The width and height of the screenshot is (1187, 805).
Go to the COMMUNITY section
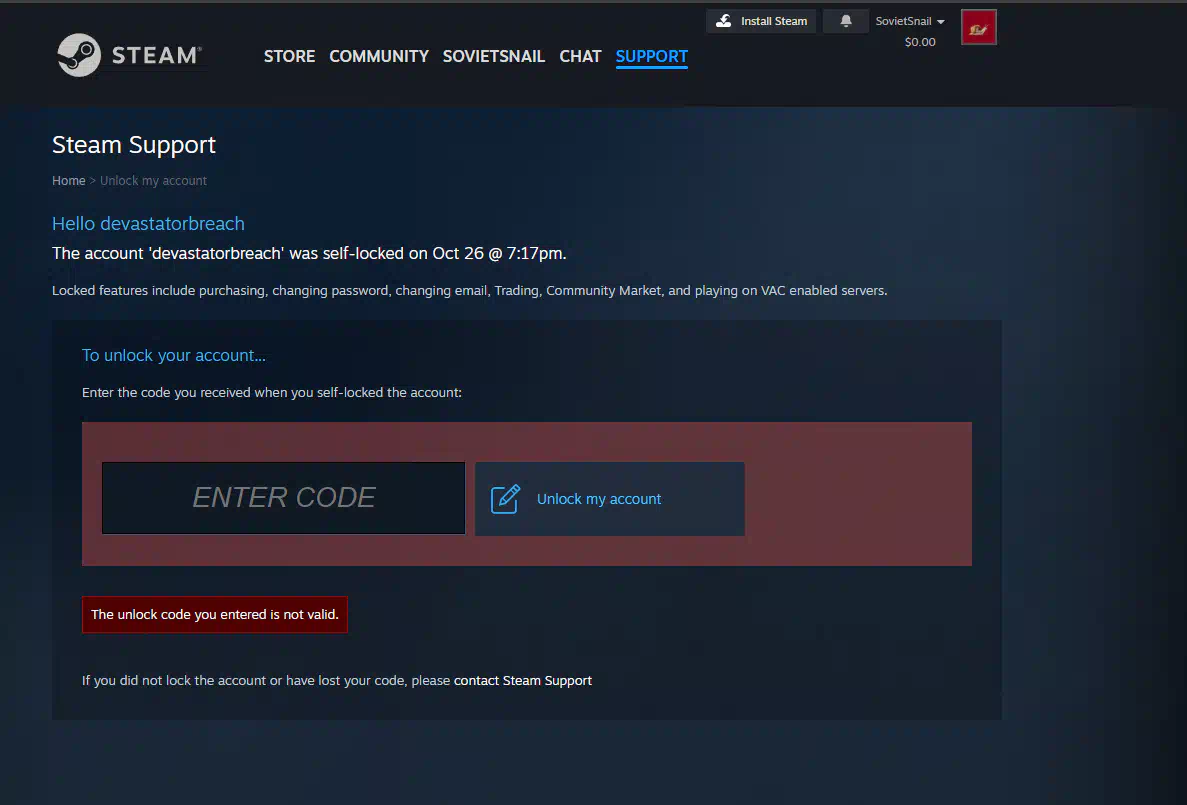click(379, 56)
